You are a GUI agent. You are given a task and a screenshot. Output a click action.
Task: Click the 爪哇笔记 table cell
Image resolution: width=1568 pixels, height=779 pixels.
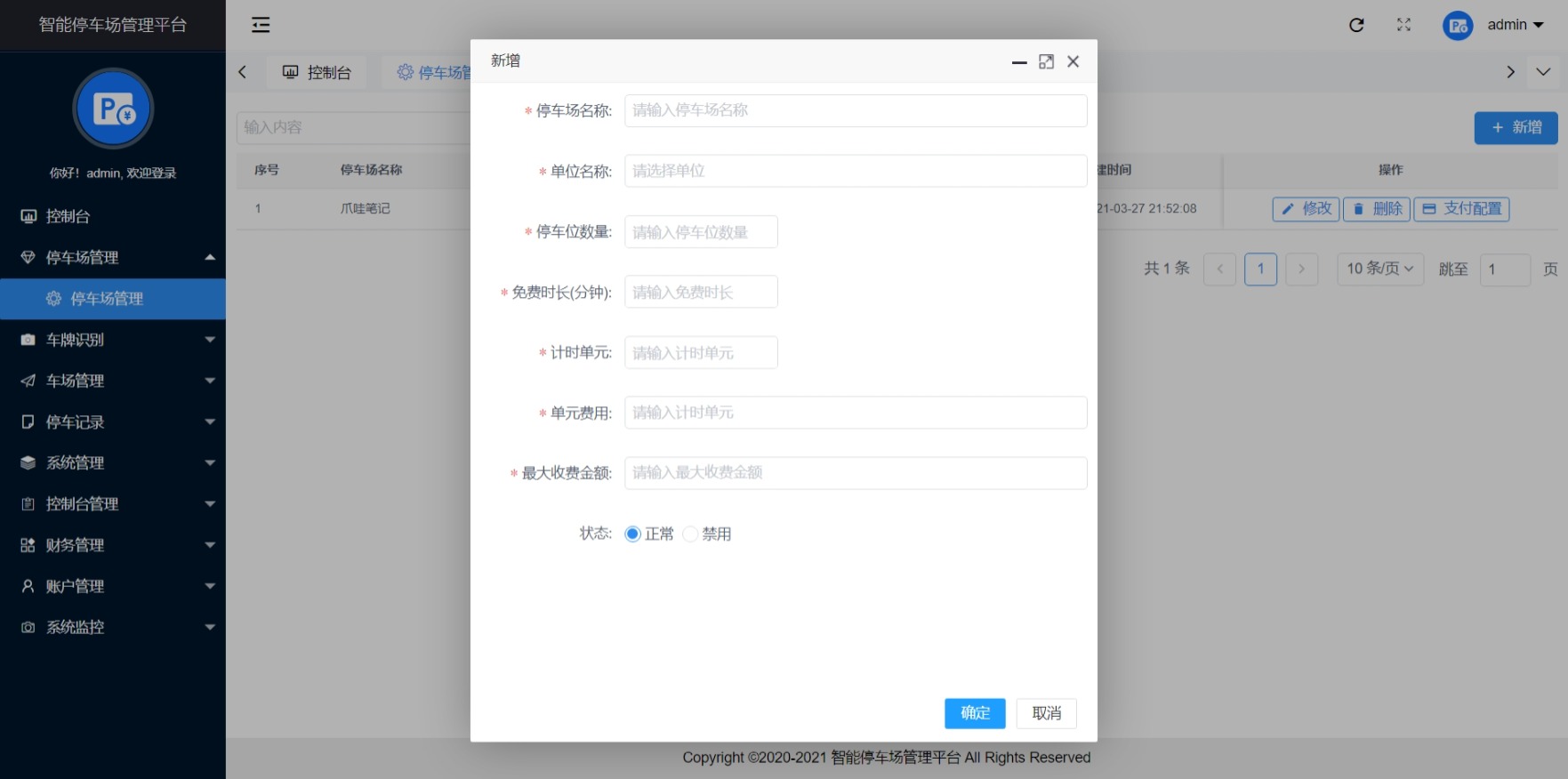click(366, 208)
